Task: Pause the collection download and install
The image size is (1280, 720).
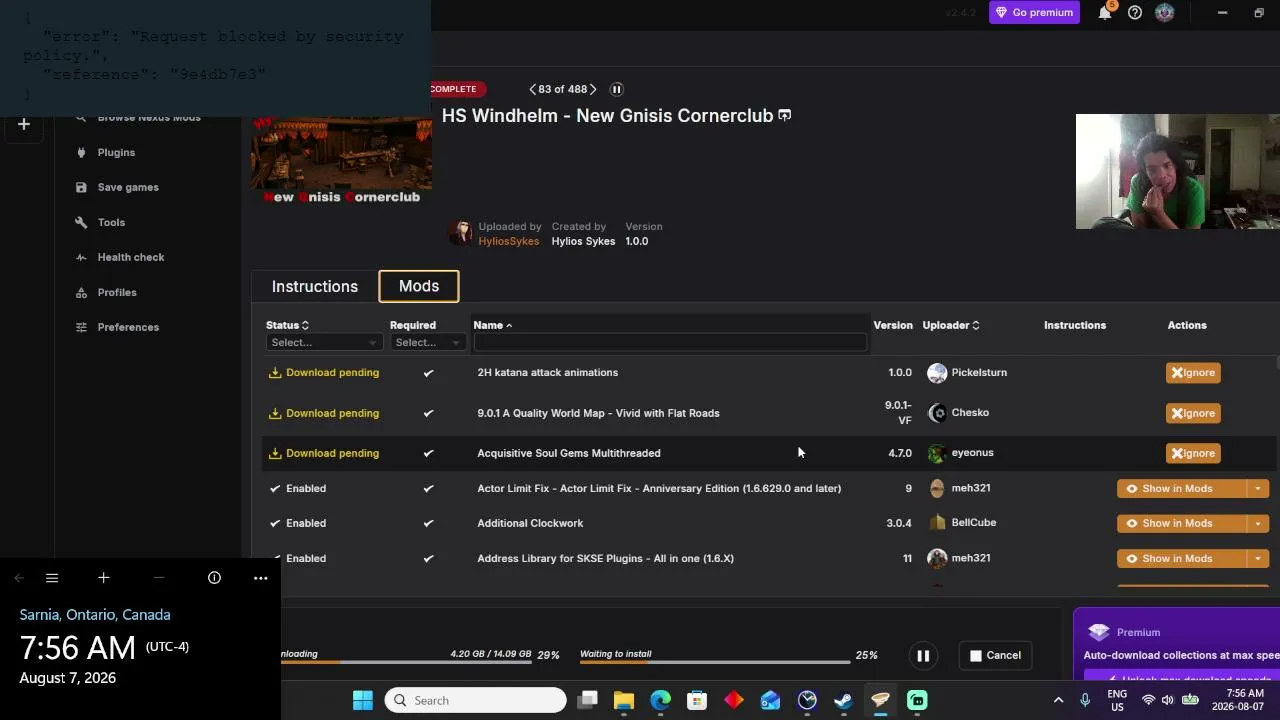Action: (x=923, y=656)
